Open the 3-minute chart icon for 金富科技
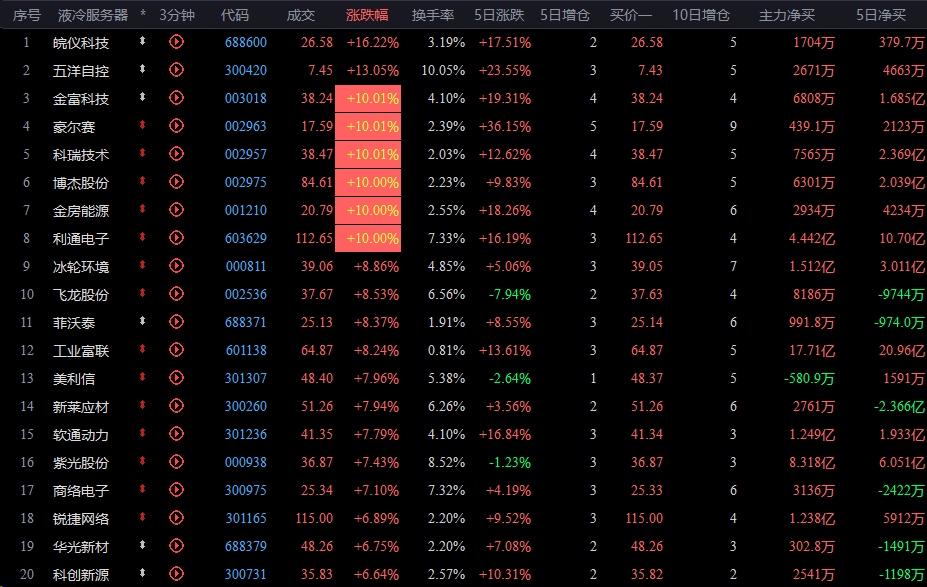Screen dimensions: 927x587 176,98
